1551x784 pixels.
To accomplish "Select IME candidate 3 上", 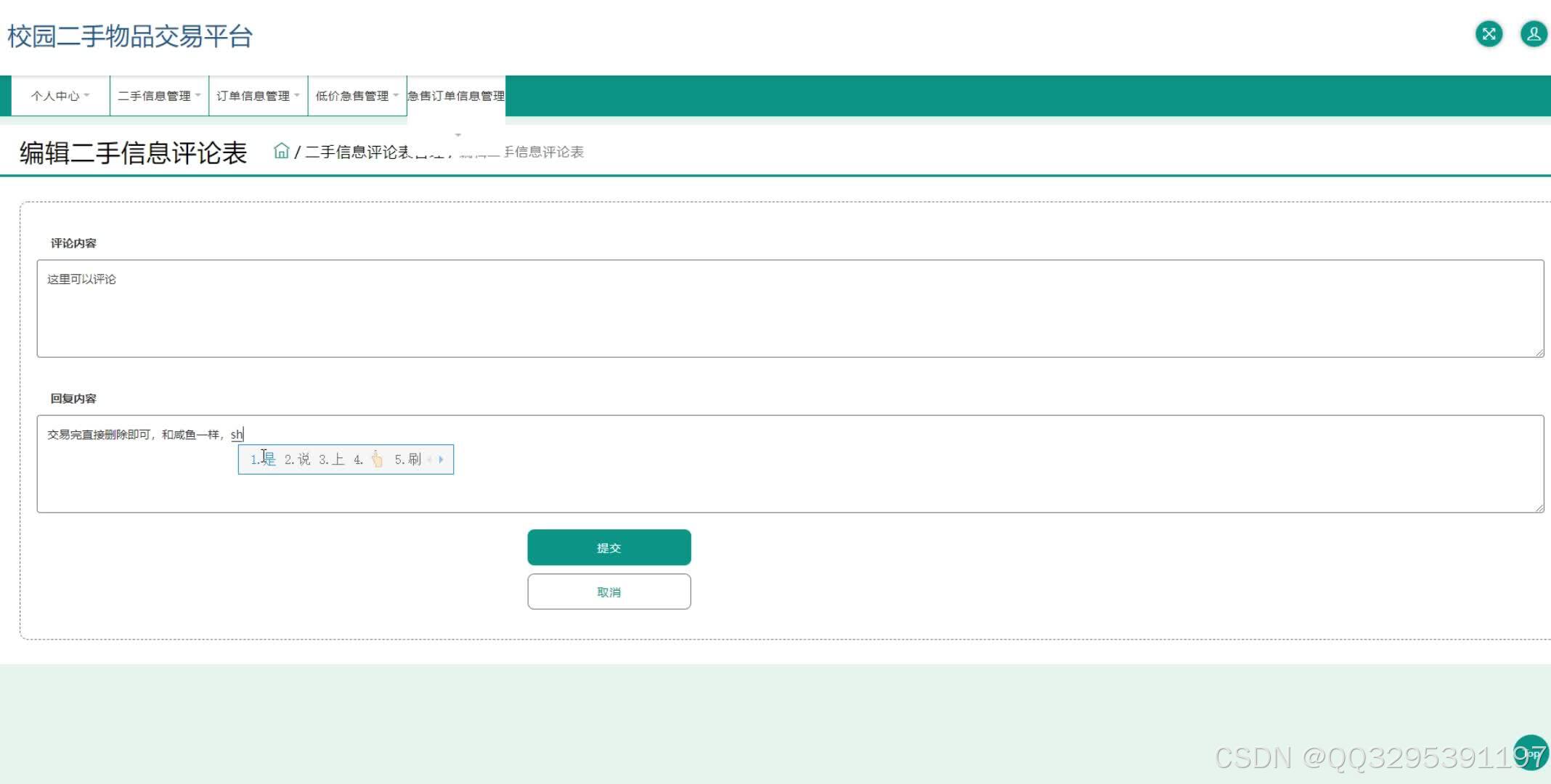I will (331, 460).
